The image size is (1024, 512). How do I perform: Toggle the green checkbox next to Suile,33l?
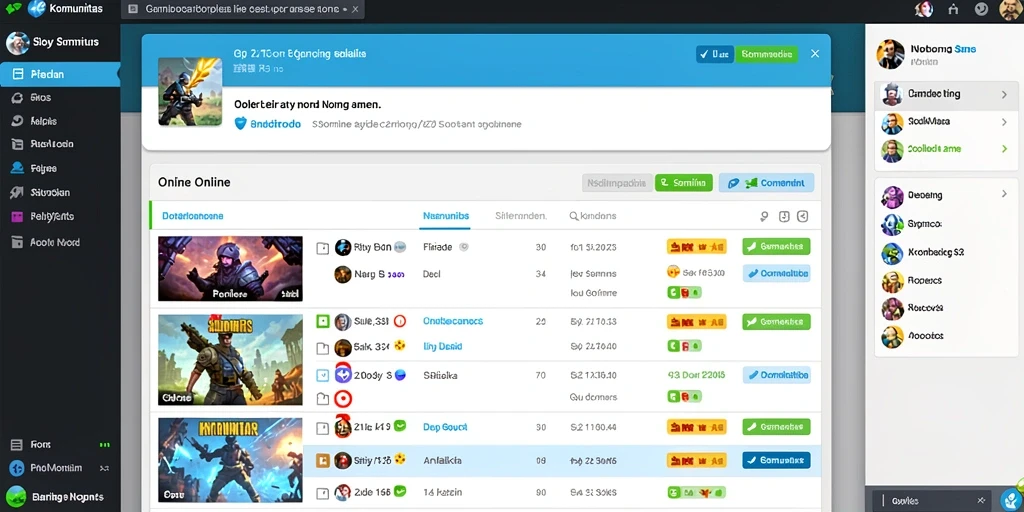[x=323, y=321]
